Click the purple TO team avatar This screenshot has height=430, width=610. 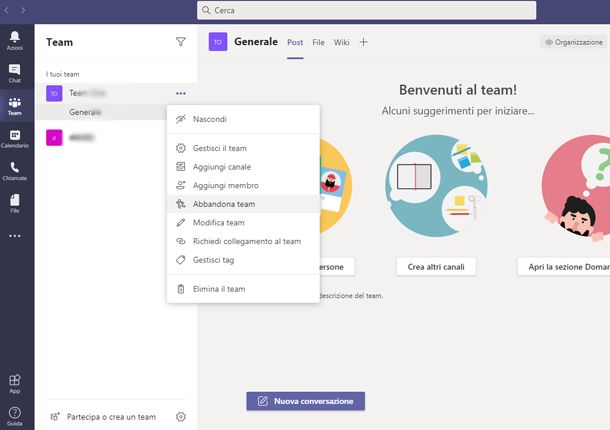click(54, 93)
